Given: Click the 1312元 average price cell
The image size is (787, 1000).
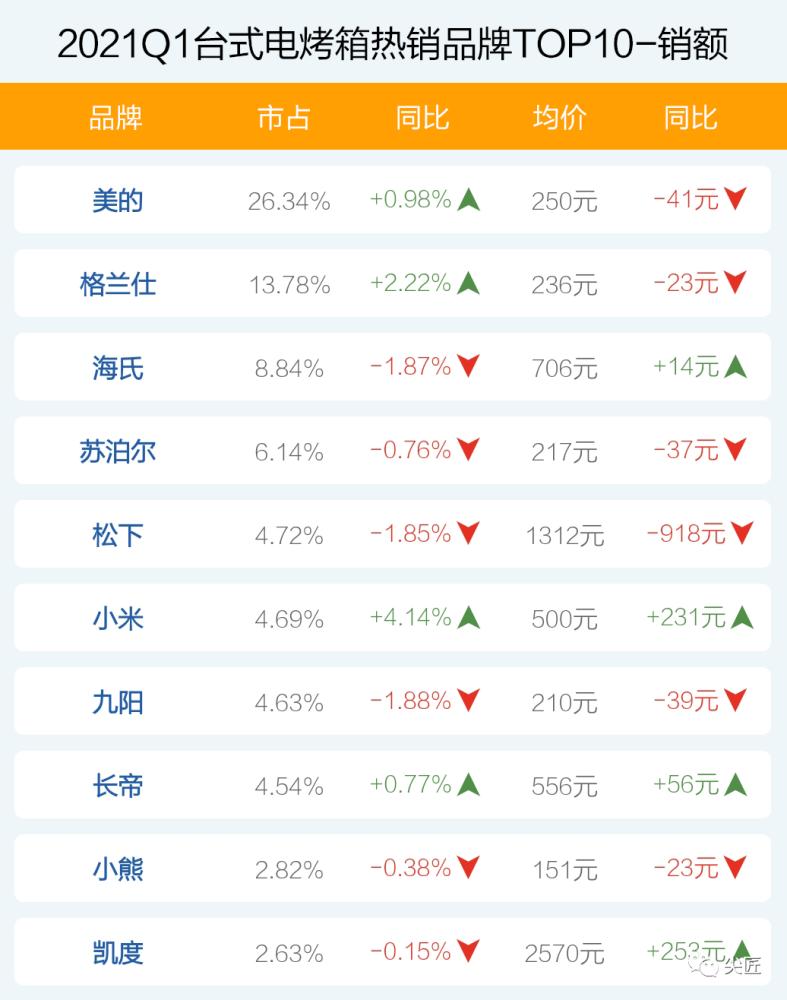Looking at the screenshot, I should (565, 536).
